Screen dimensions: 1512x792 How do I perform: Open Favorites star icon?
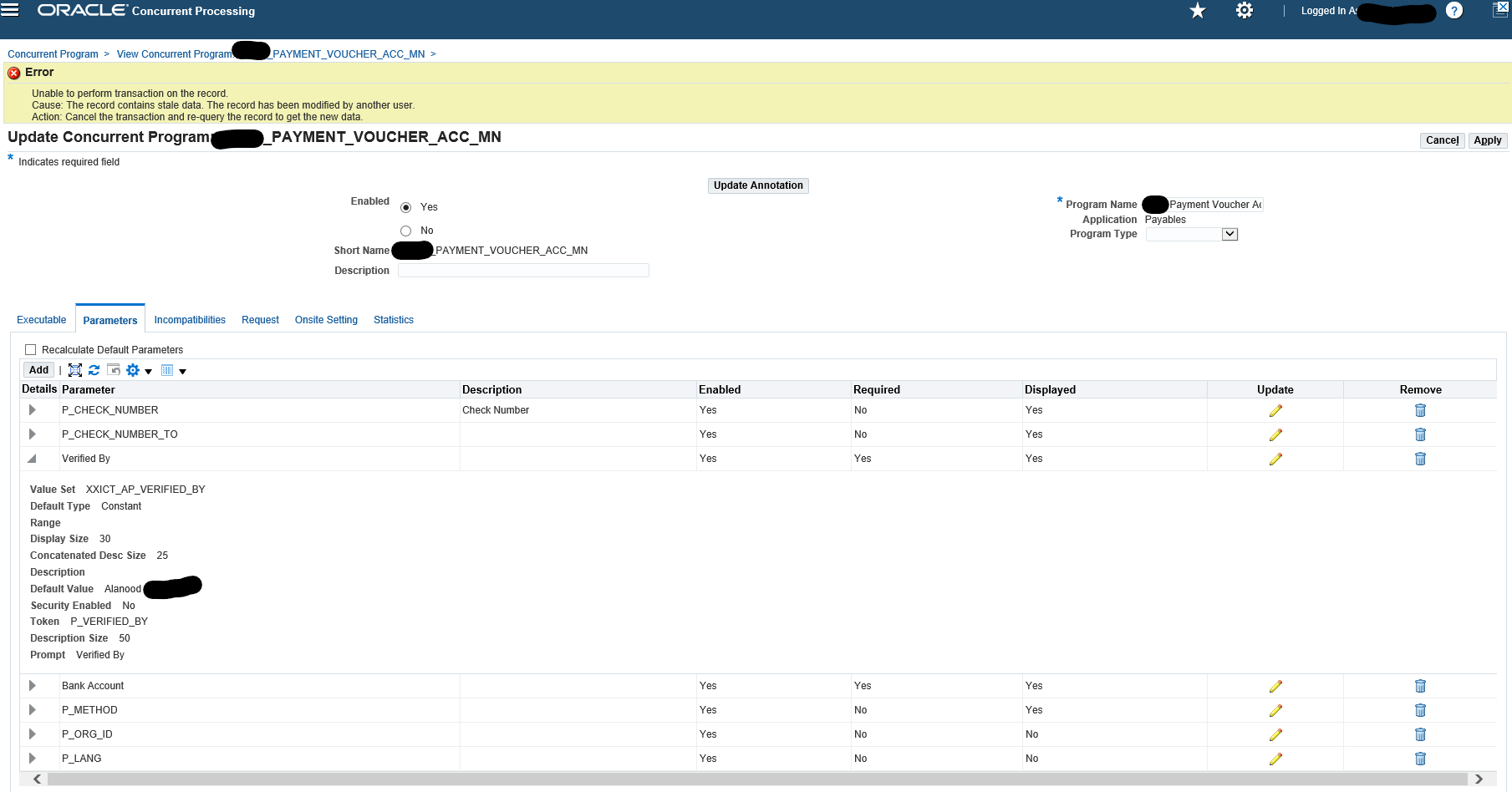pyautogui.click(x=1198, y=10)
